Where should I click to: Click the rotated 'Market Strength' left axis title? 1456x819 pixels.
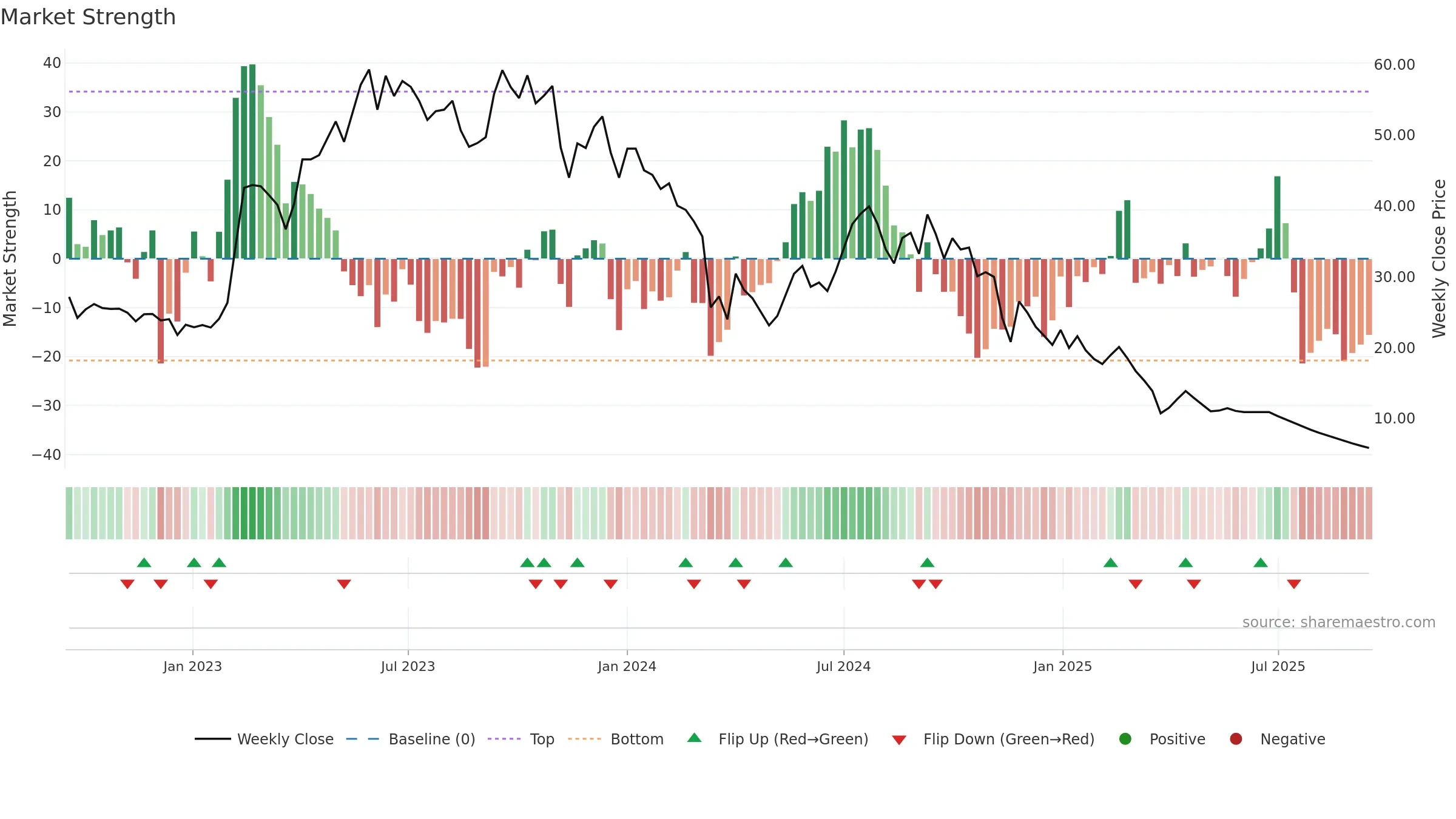click(x=10, y=258)
